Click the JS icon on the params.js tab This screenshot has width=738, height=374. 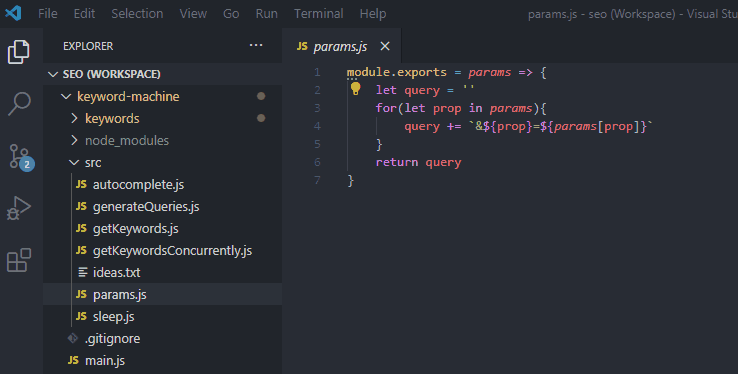coord(302,46)
